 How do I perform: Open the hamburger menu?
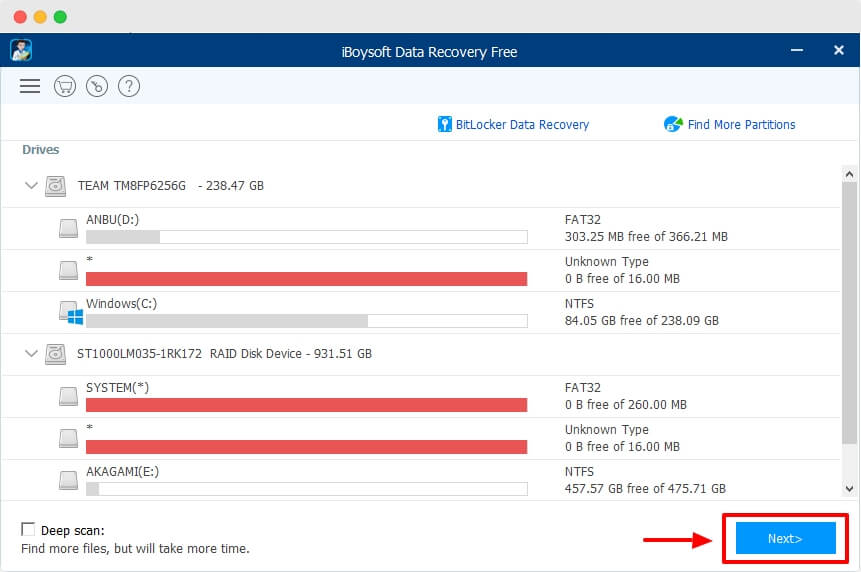point(30,86)
